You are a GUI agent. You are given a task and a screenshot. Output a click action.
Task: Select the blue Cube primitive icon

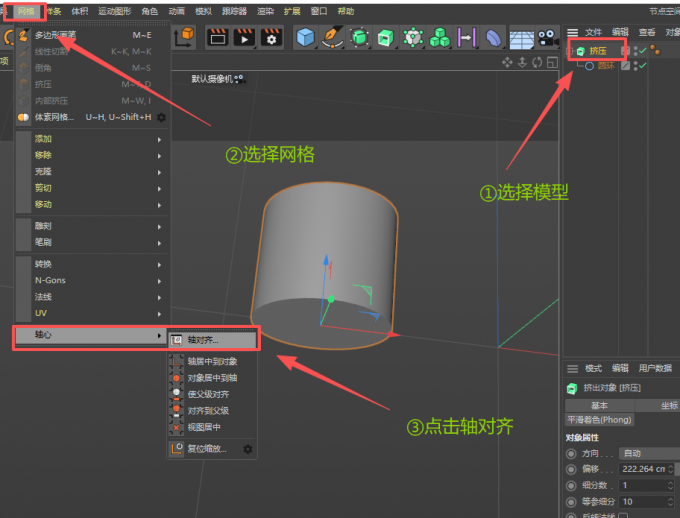(305, 37)
